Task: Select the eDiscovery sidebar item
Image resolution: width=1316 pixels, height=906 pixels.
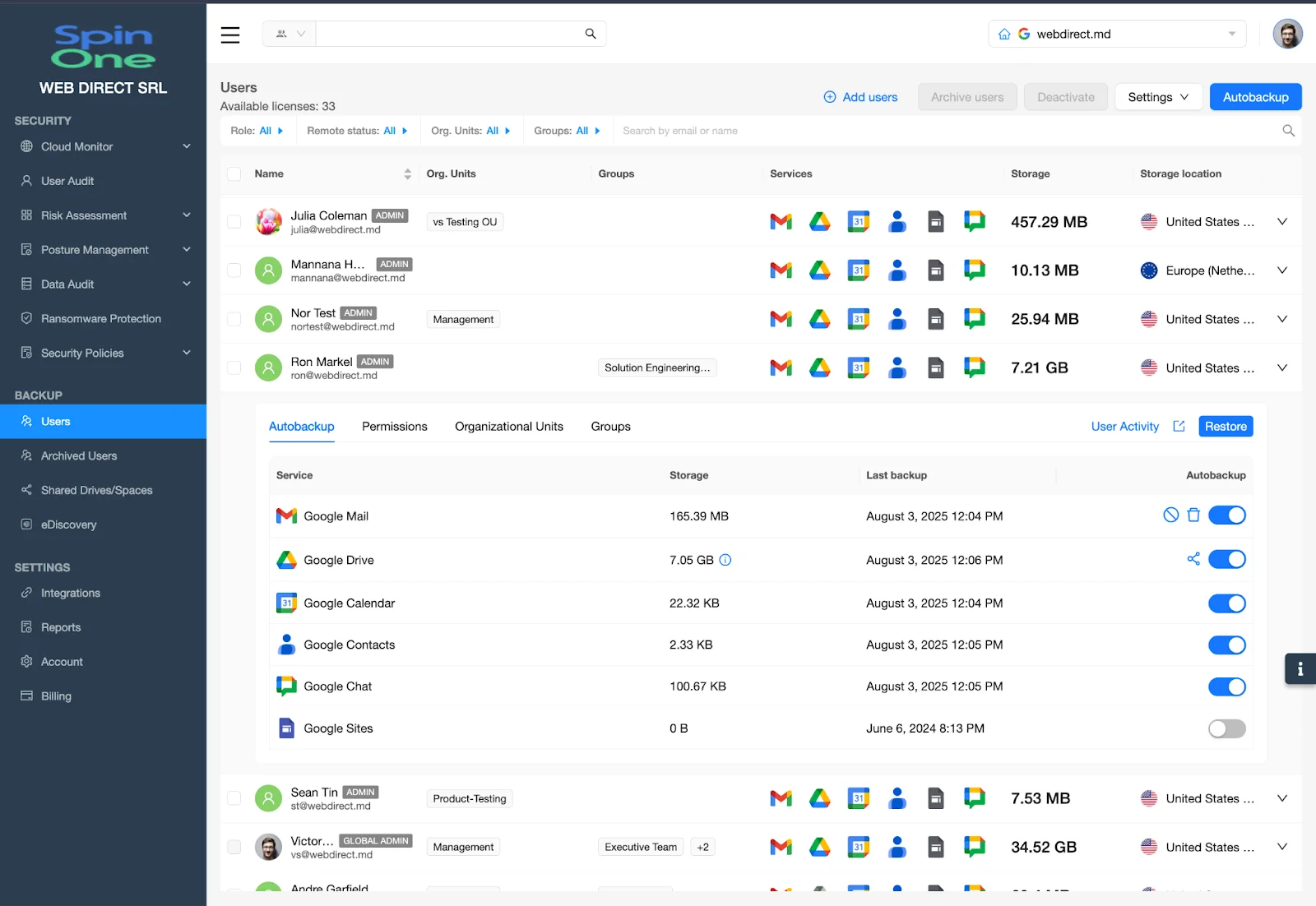Action: coord(67,524)
